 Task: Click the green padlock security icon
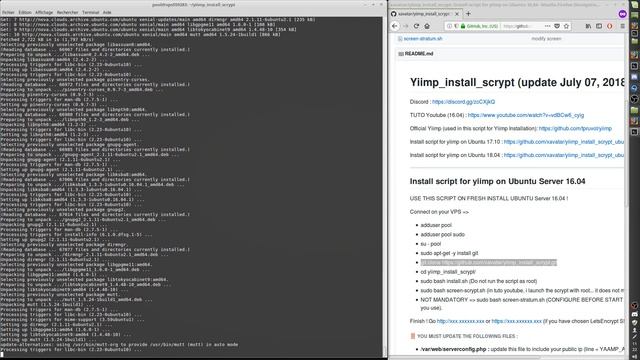[463, 26]
